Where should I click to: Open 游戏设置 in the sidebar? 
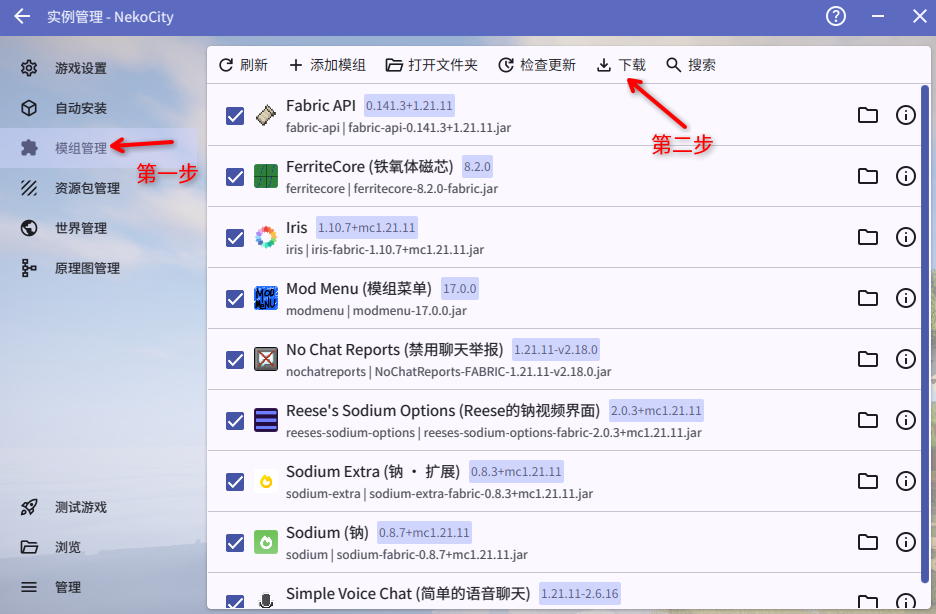[80, 68]
